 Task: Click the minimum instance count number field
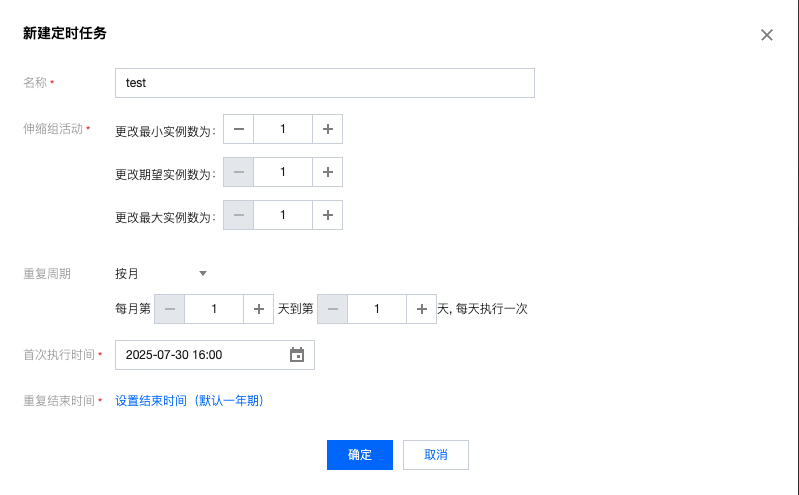pyautogui.click(x=283, y=129)
